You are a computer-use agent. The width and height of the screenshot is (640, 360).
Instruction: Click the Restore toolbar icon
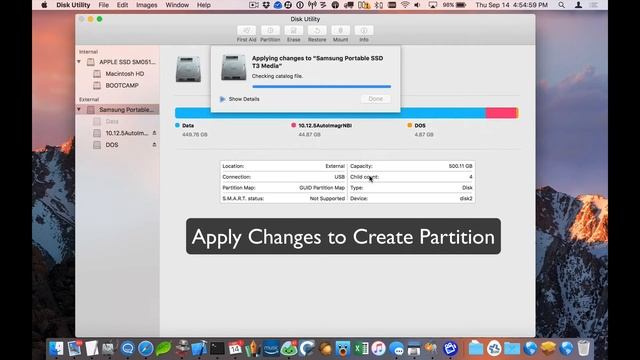click(x=317, y=31)
